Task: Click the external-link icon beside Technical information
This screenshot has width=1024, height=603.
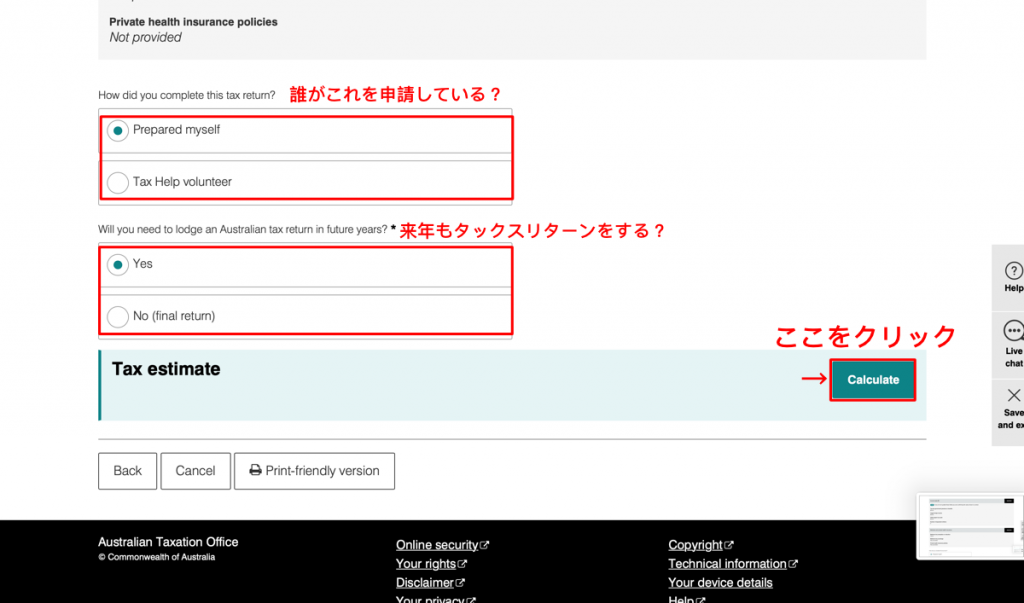Action: click(x=793, y=564)
